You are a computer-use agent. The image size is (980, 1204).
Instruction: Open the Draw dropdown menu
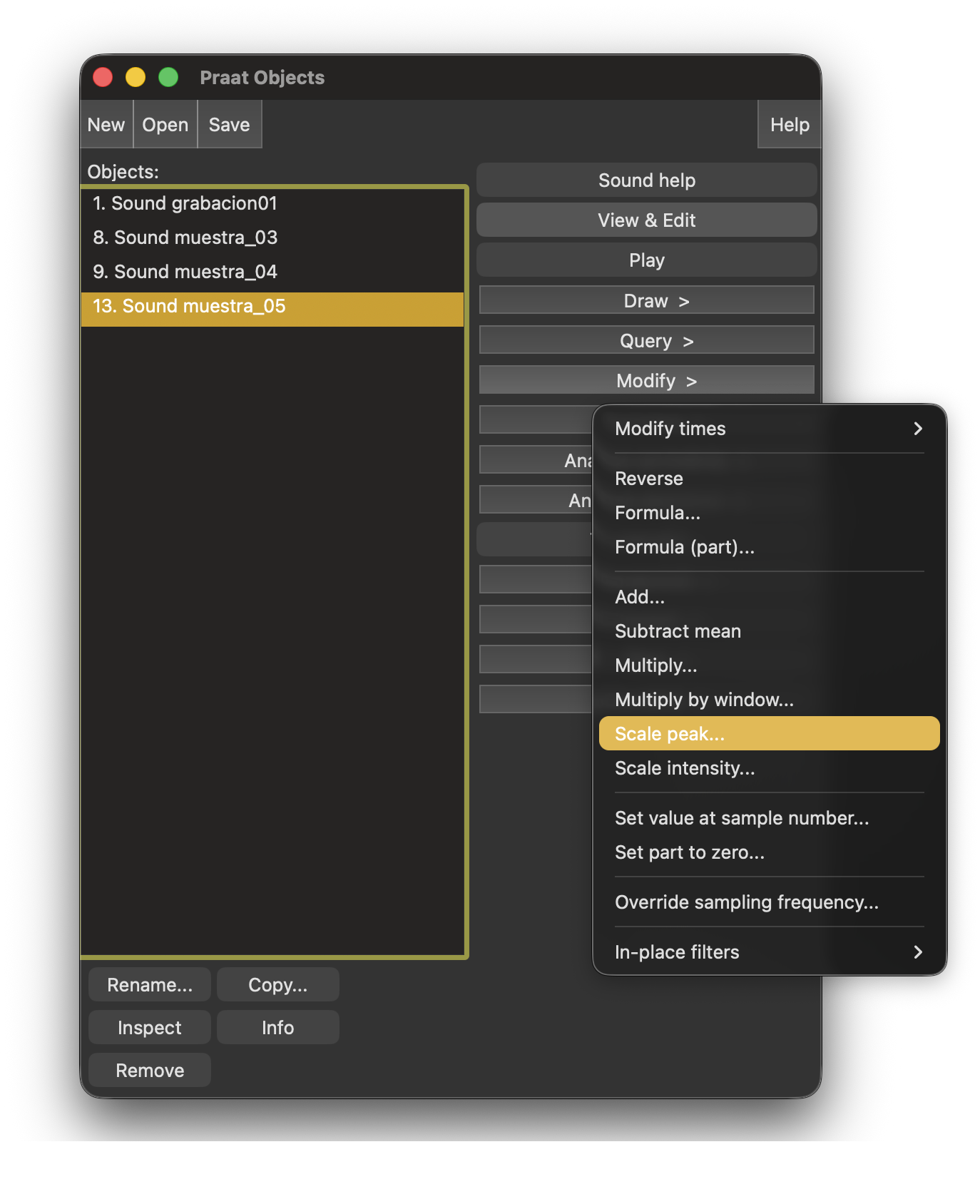(646, 300)
